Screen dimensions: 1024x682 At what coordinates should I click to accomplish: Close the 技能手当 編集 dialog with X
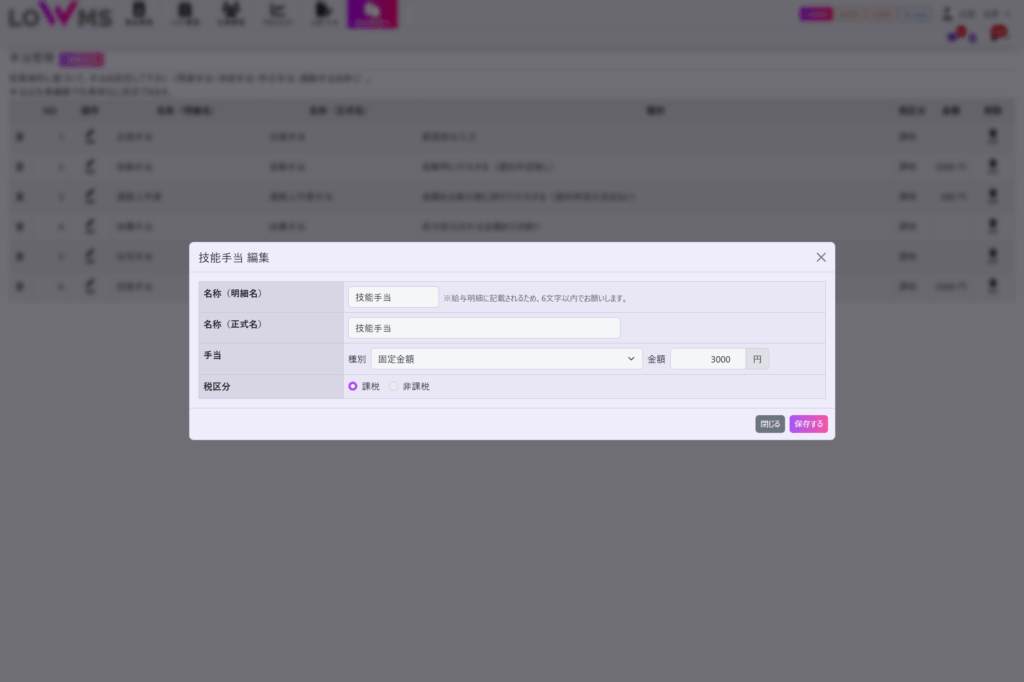(x=821, y=257)
